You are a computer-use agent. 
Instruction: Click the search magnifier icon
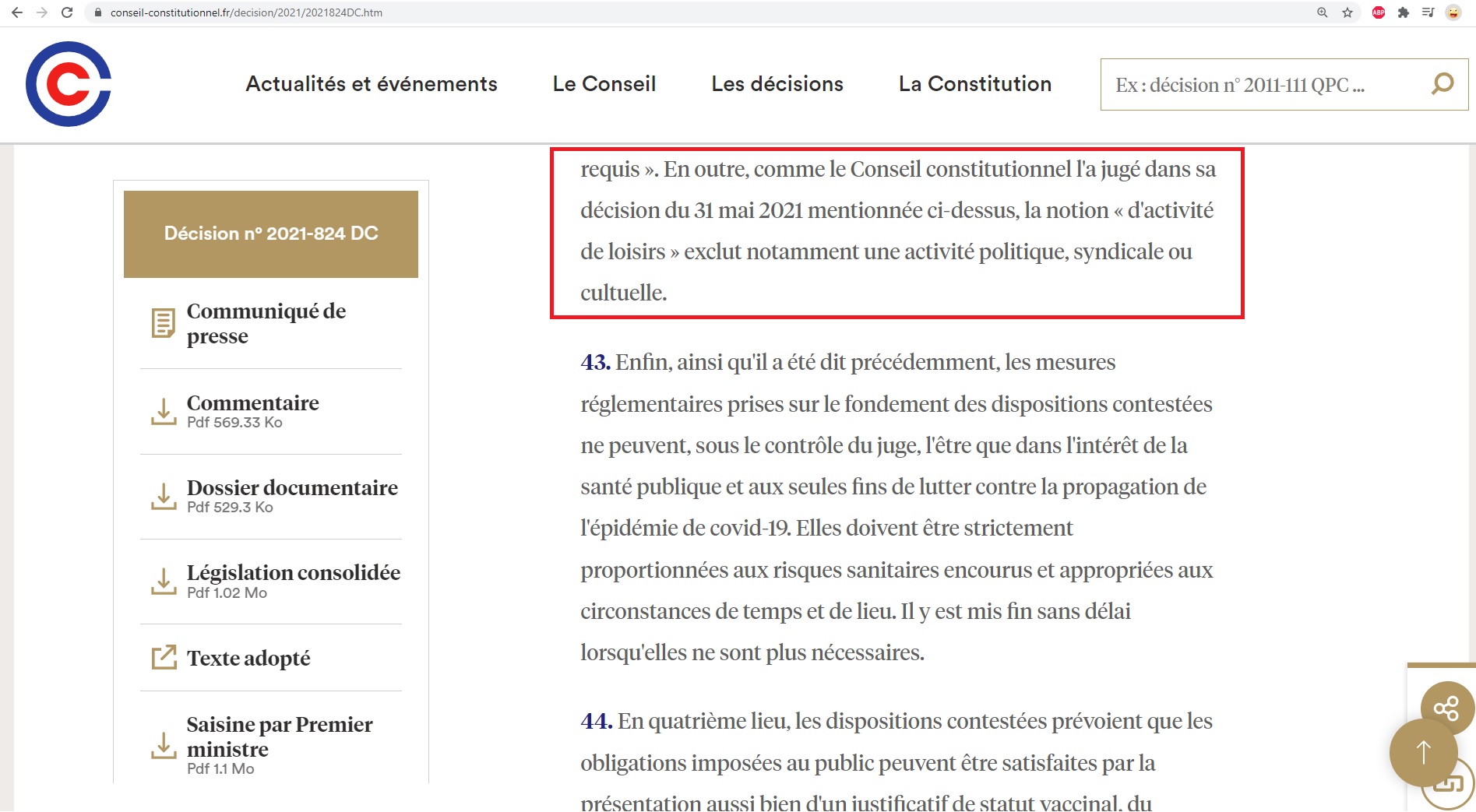1443,83
